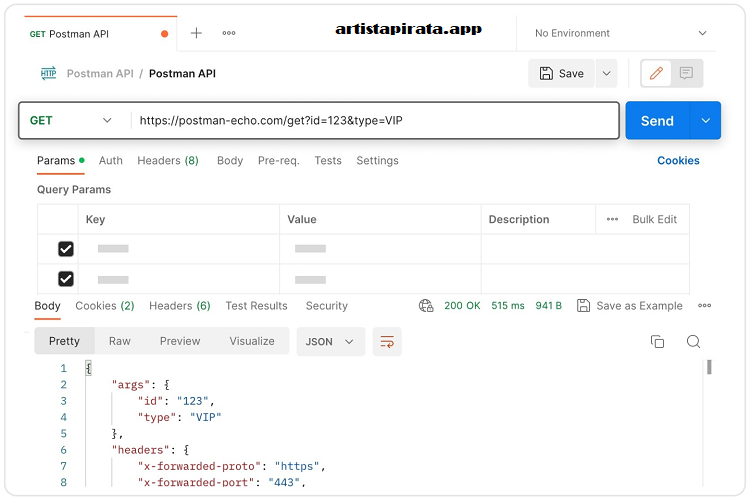Click the "headers" key in response
Viewport: 750px width, 500px height.
click(140, 450)
